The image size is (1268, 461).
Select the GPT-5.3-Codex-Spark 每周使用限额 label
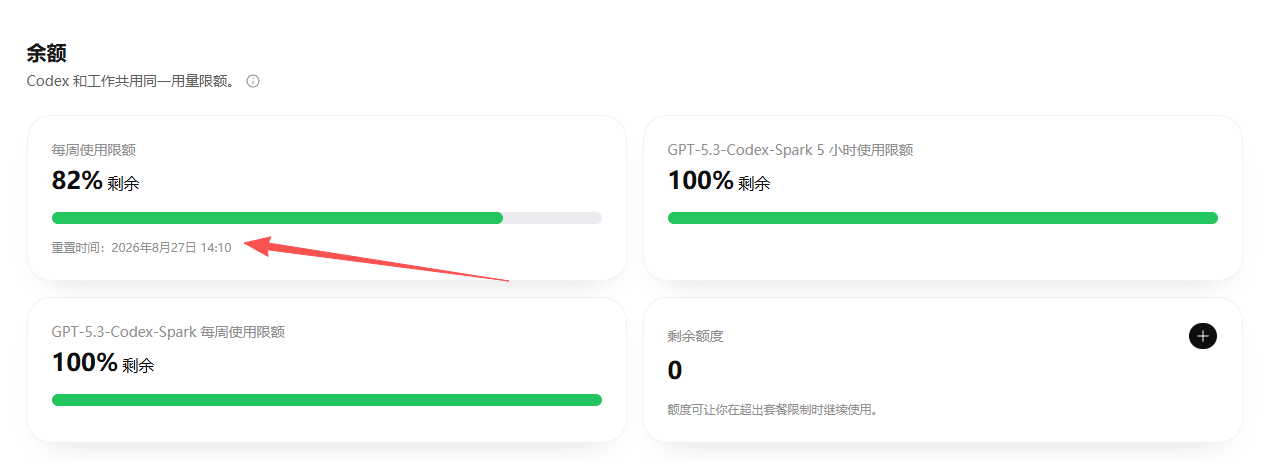click(x=168, y=332)
